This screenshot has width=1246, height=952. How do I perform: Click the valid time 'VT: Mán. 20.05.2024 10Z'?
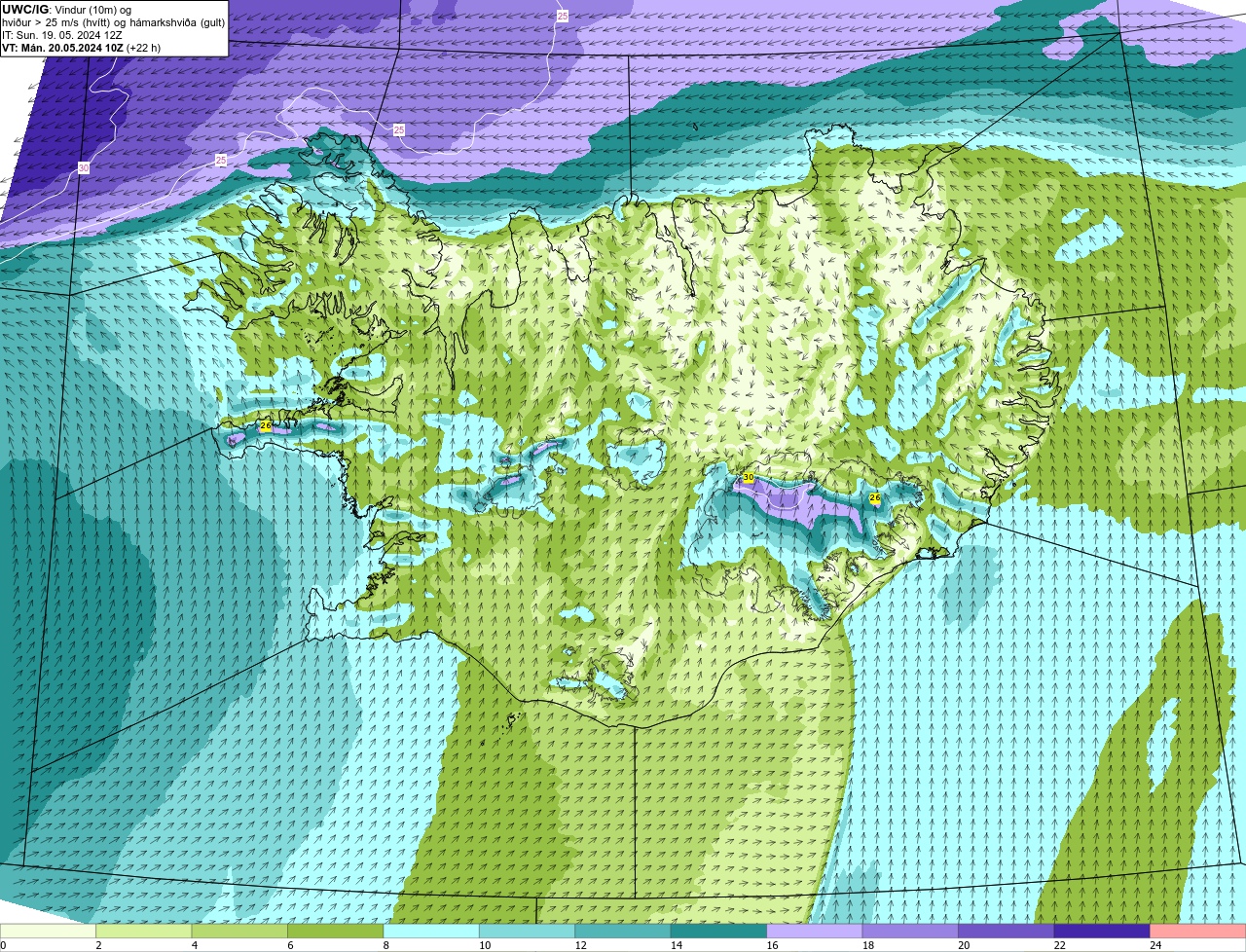point(62,47)
